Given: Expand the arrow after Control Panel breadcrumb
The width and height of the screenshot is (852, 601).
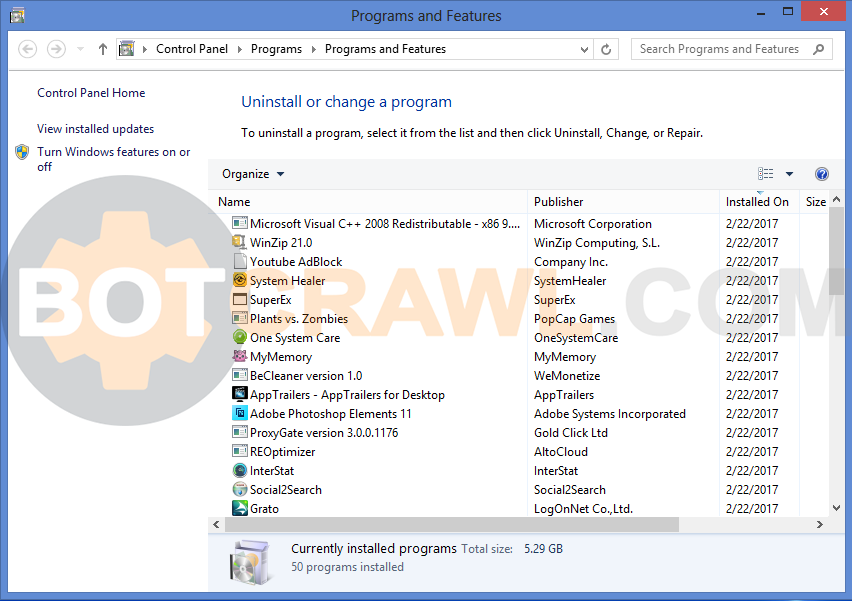Looking at the screenshot, I should click(x=240, y=49).
